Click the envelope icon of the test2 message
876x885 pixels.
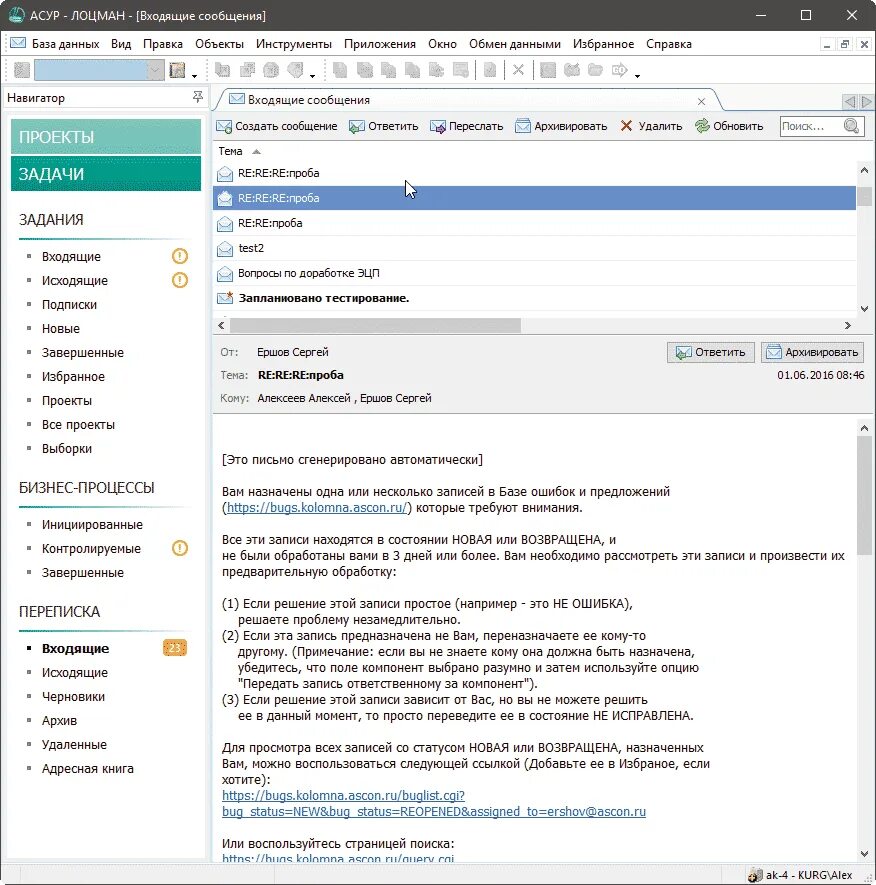[225, 248]
